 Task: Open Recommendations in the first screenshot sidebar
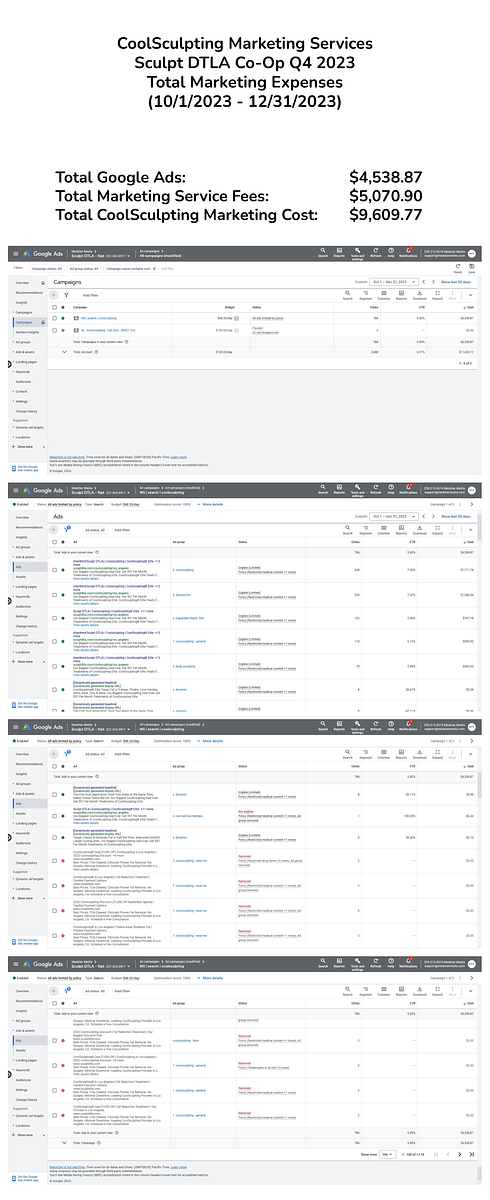click(x=29, y=292)
